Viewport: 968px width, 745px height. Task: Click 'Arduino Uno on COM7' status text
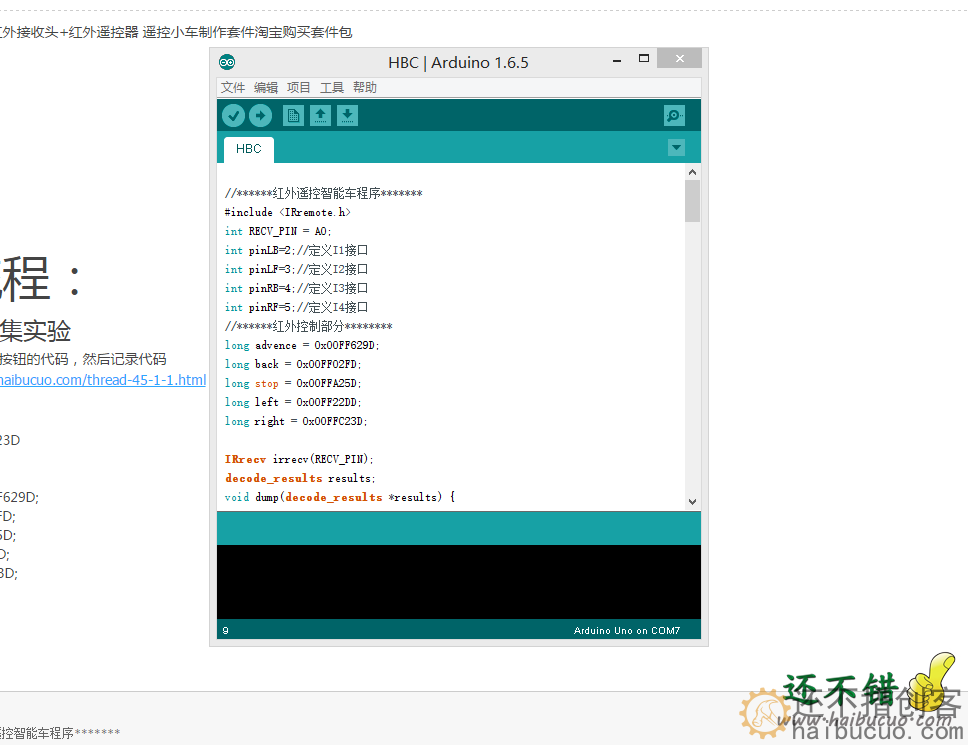pyautogui.click(x=627, y=630)
